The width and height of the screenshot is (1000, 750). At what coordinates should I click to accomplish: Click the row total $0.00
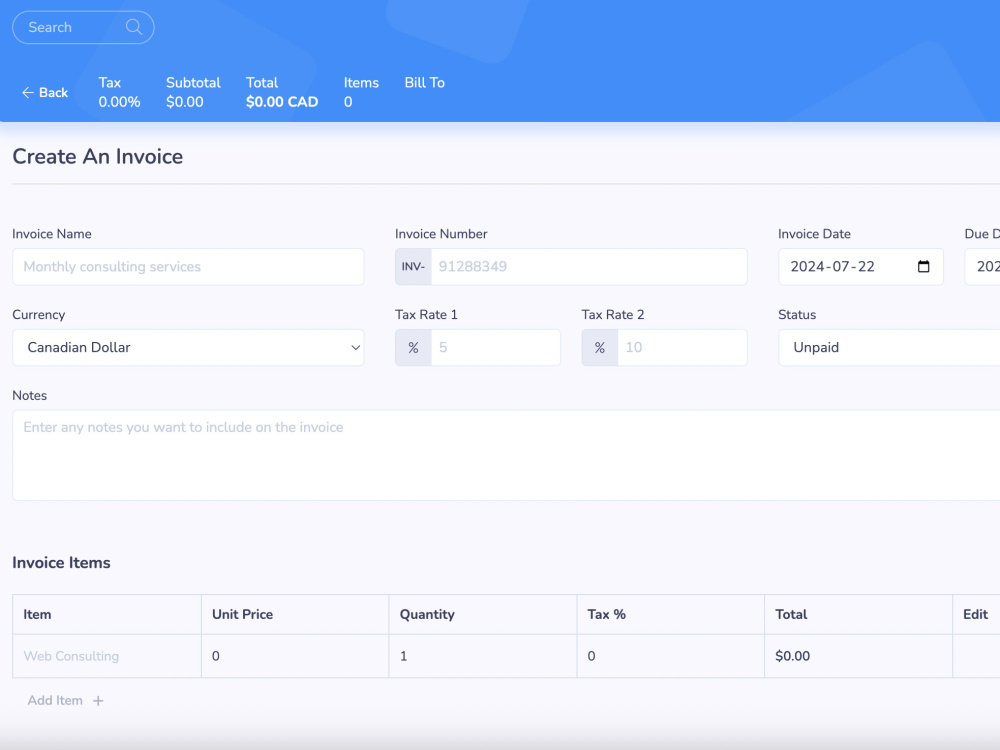(792, 656)
